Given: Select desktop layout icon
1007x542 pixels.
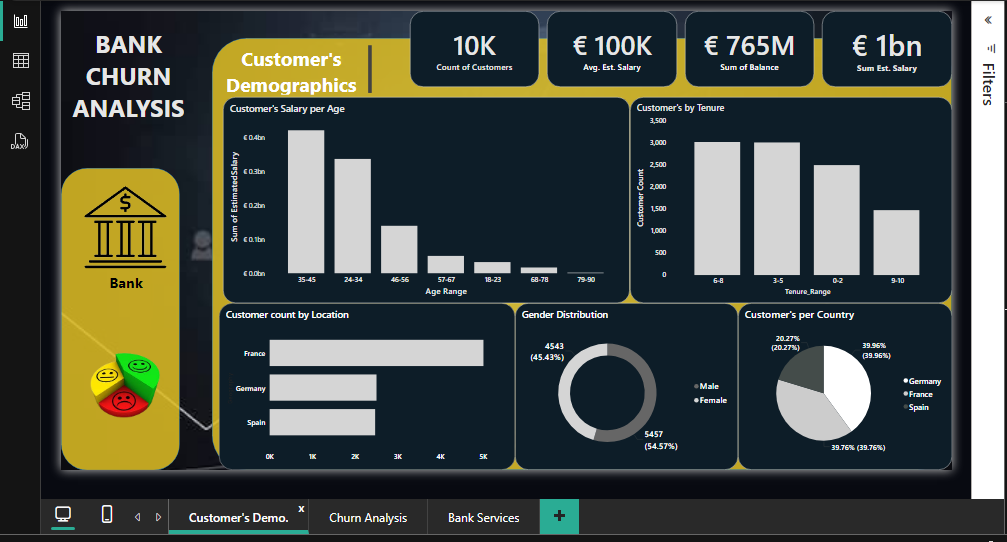Looking at the screenshot, I should coord(63,514).
